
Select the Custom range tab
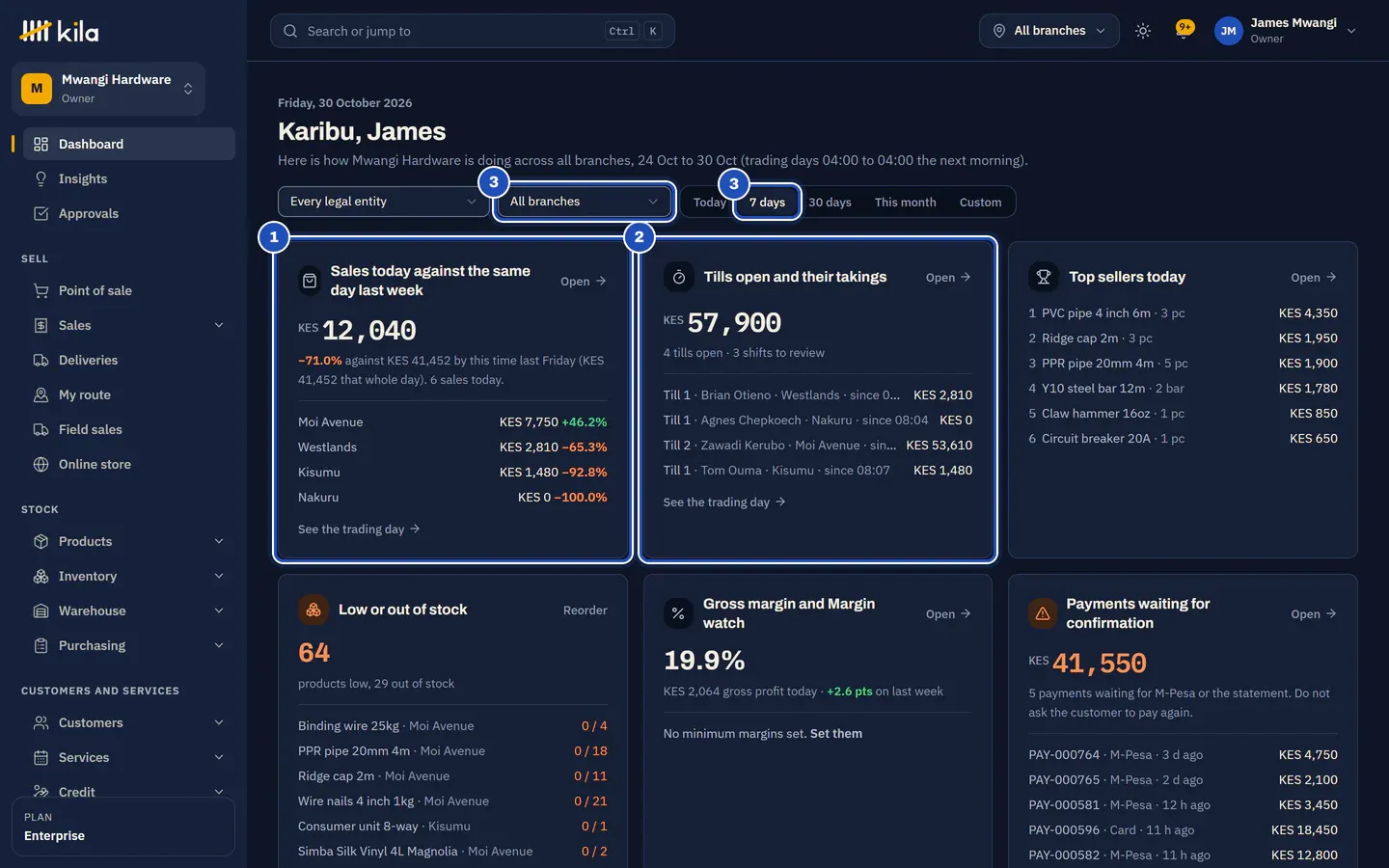[980, 203]
